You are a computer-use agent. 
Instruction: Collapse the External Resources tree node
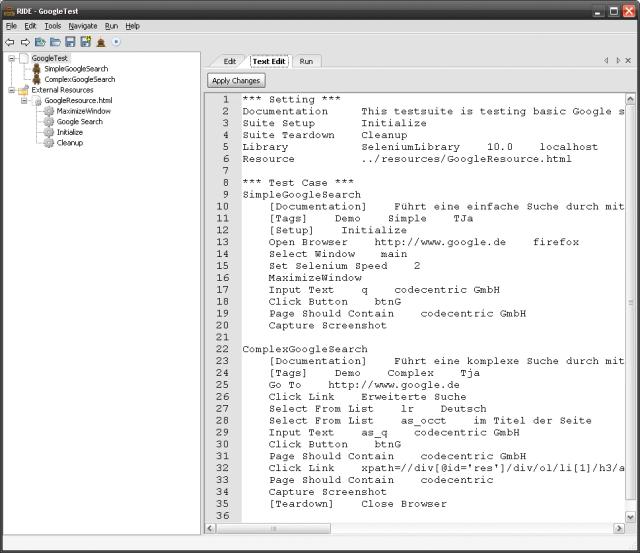[x=11, y=90]
